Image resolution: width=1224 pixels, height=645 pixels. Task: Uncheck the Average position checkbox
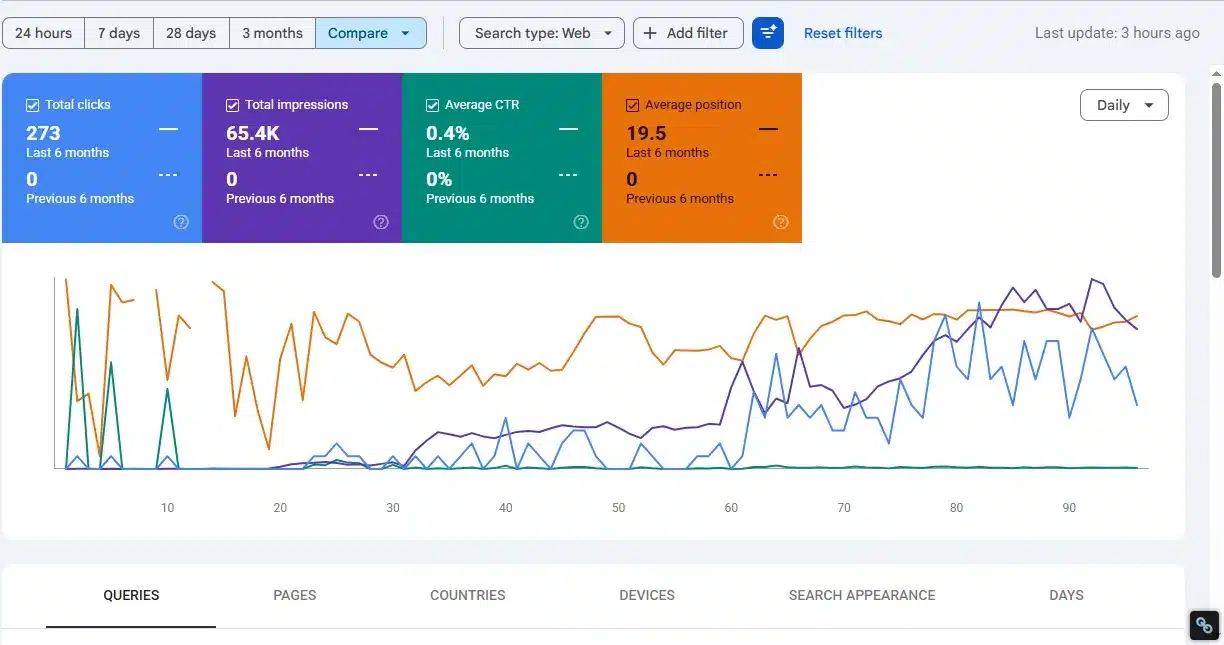point(632,105)
